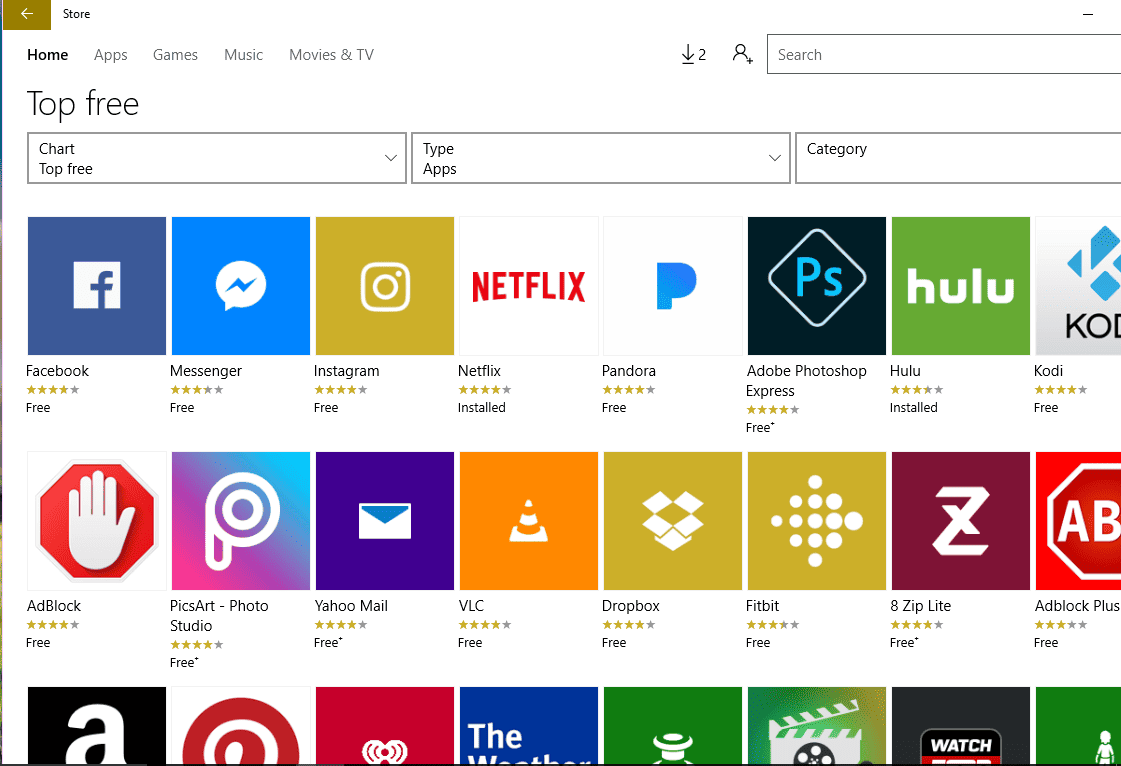Click Installed label under Netflix

[482, 408]
